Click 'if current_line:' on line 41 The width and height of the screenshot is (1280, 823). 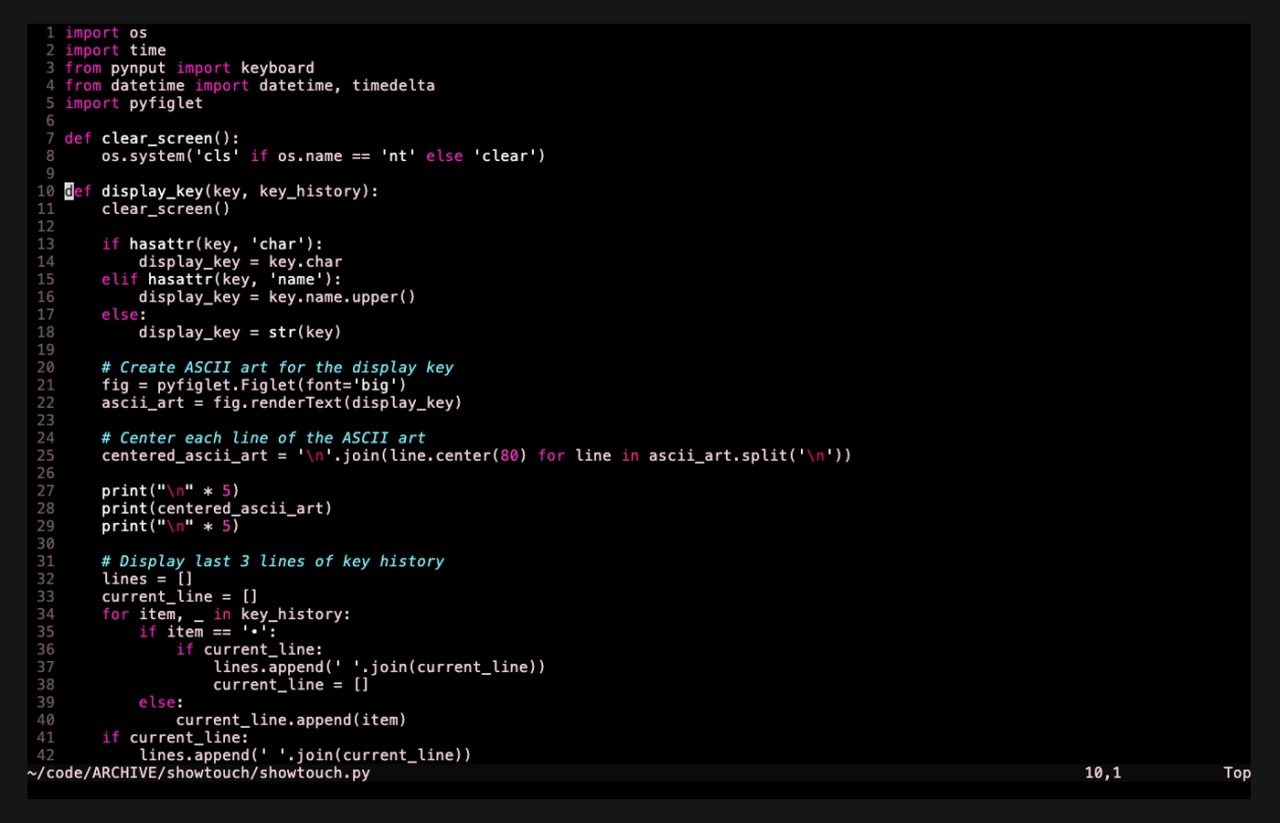click(175, 738)
